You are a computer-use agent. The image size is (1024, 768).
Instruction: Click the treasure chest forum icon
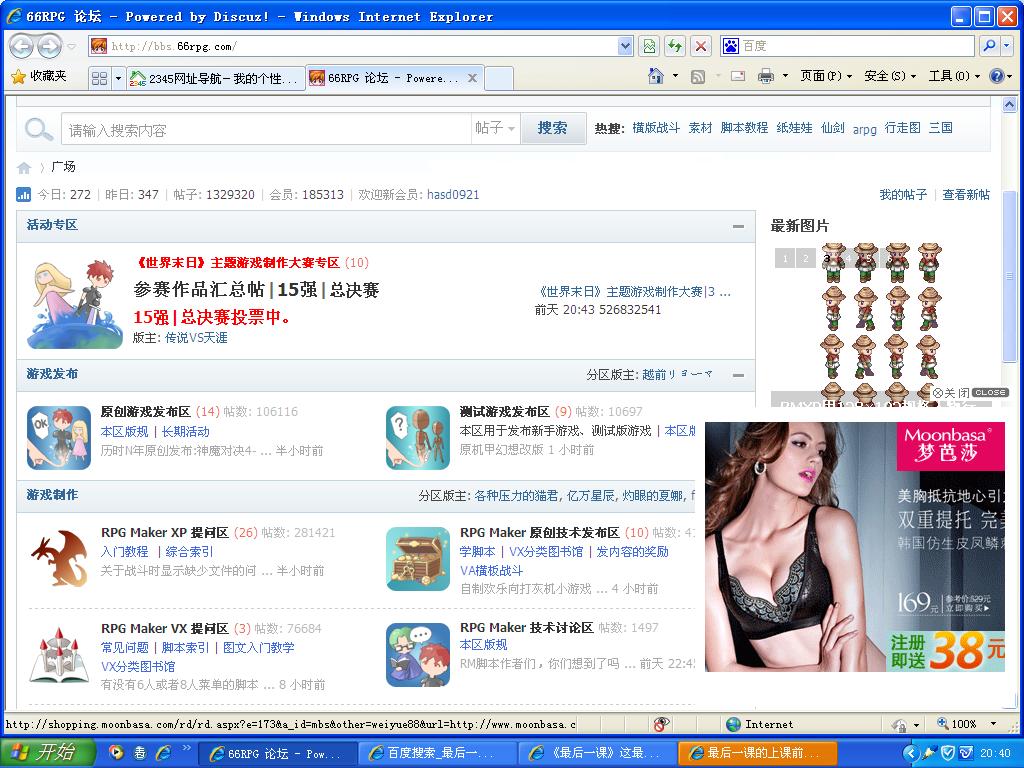(418, 559)
